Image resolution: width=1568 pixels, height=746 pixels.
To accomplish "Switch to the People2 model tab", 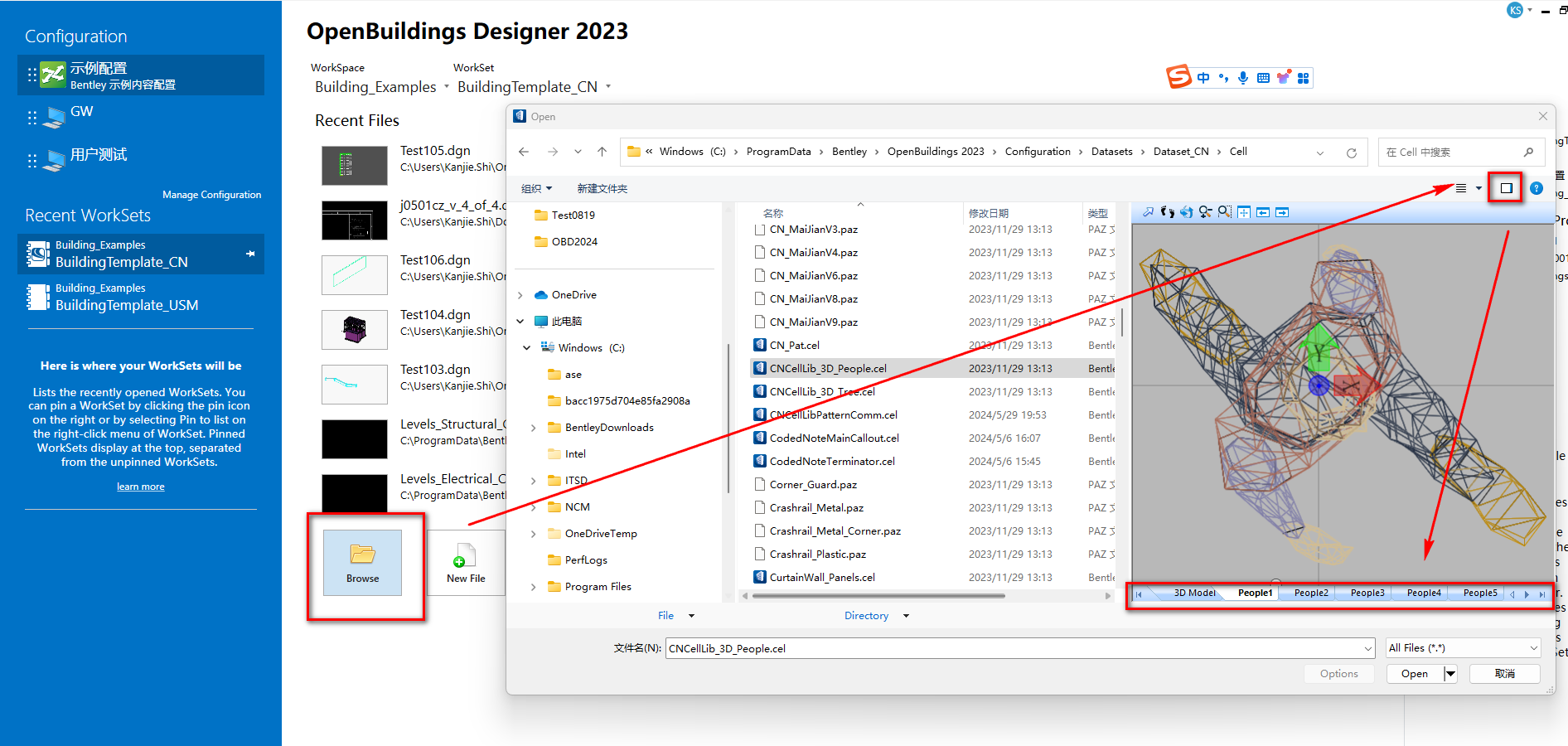I will coord(1310,593).
